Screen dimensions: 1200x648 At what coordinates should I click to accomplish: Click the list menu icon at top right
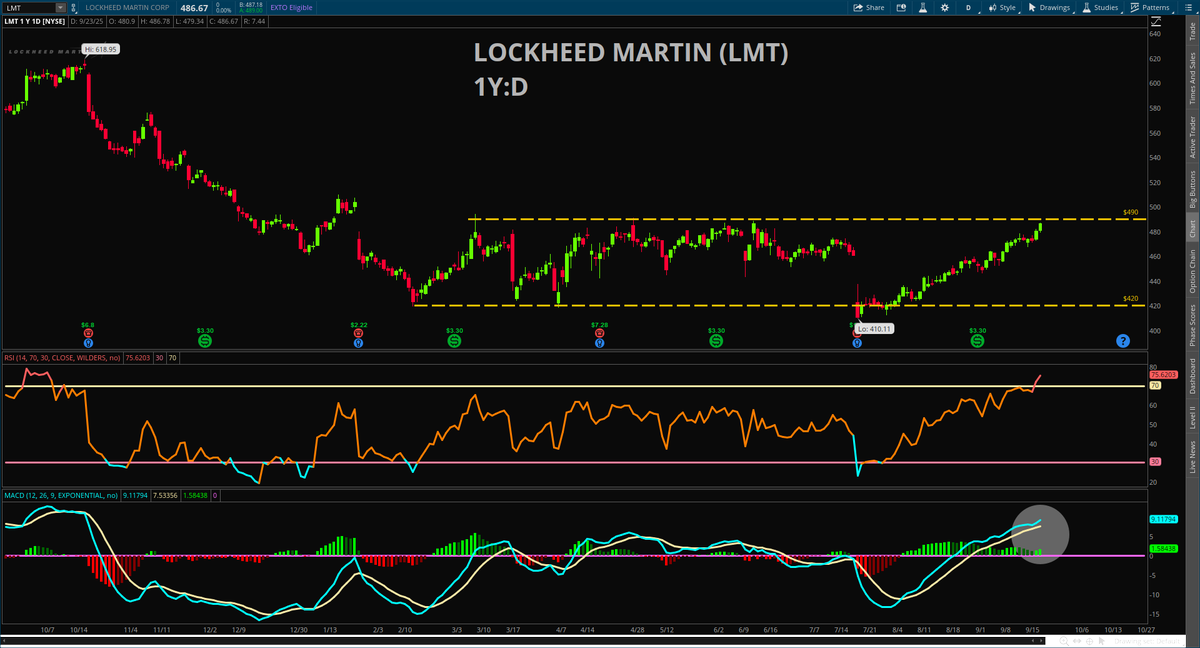click(x=1189, y=7)
